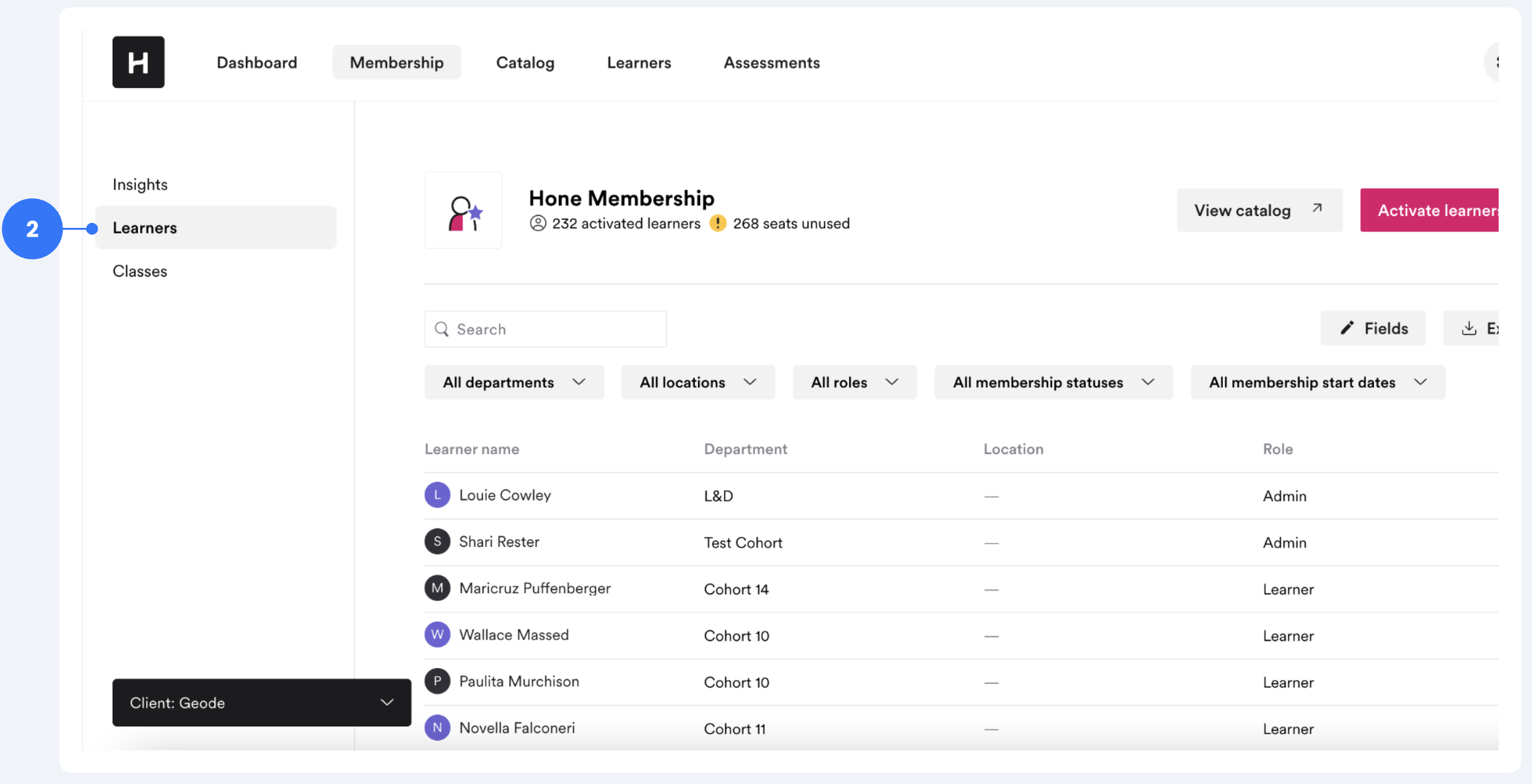Click Novella Falconeri's avatar
The height and width of the screenshot is (784, 1532).
437,728
